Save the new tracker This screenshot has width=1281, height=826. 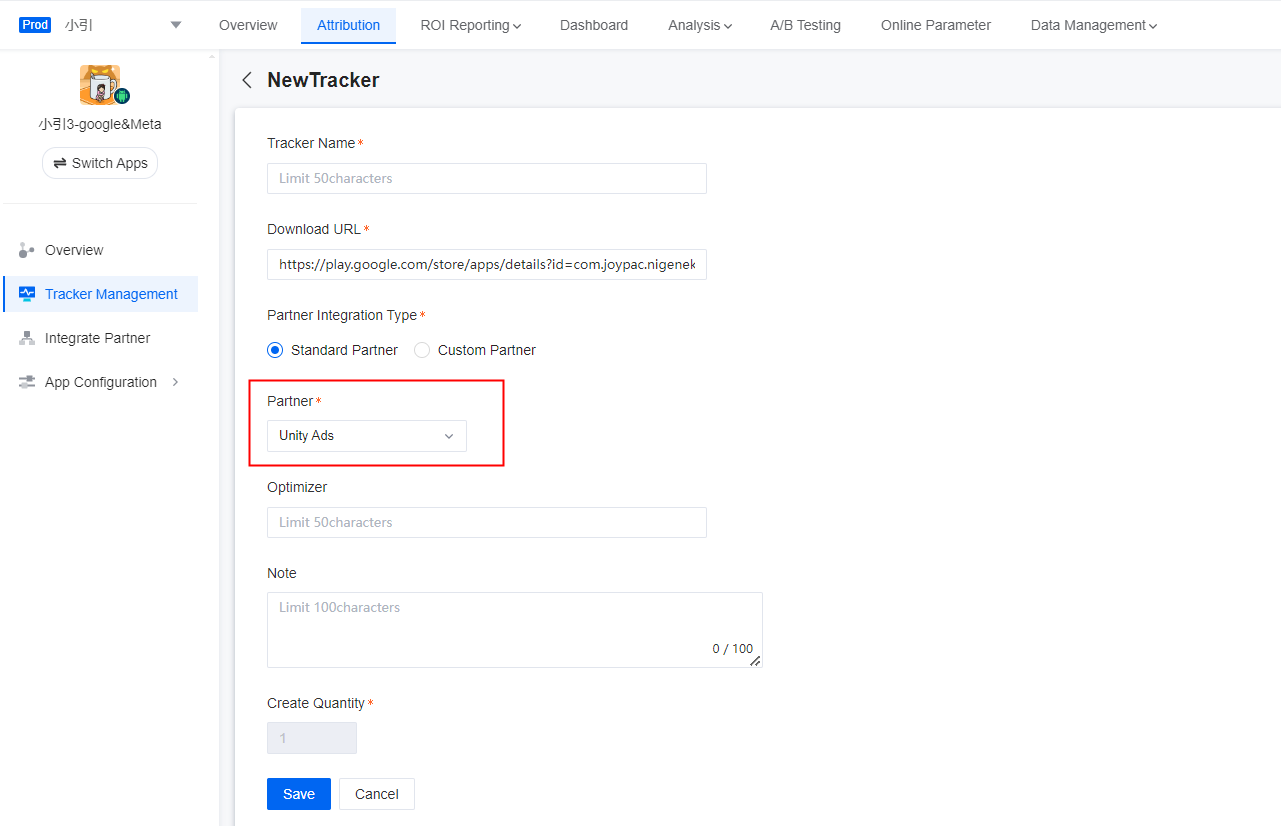click(298, 793)
